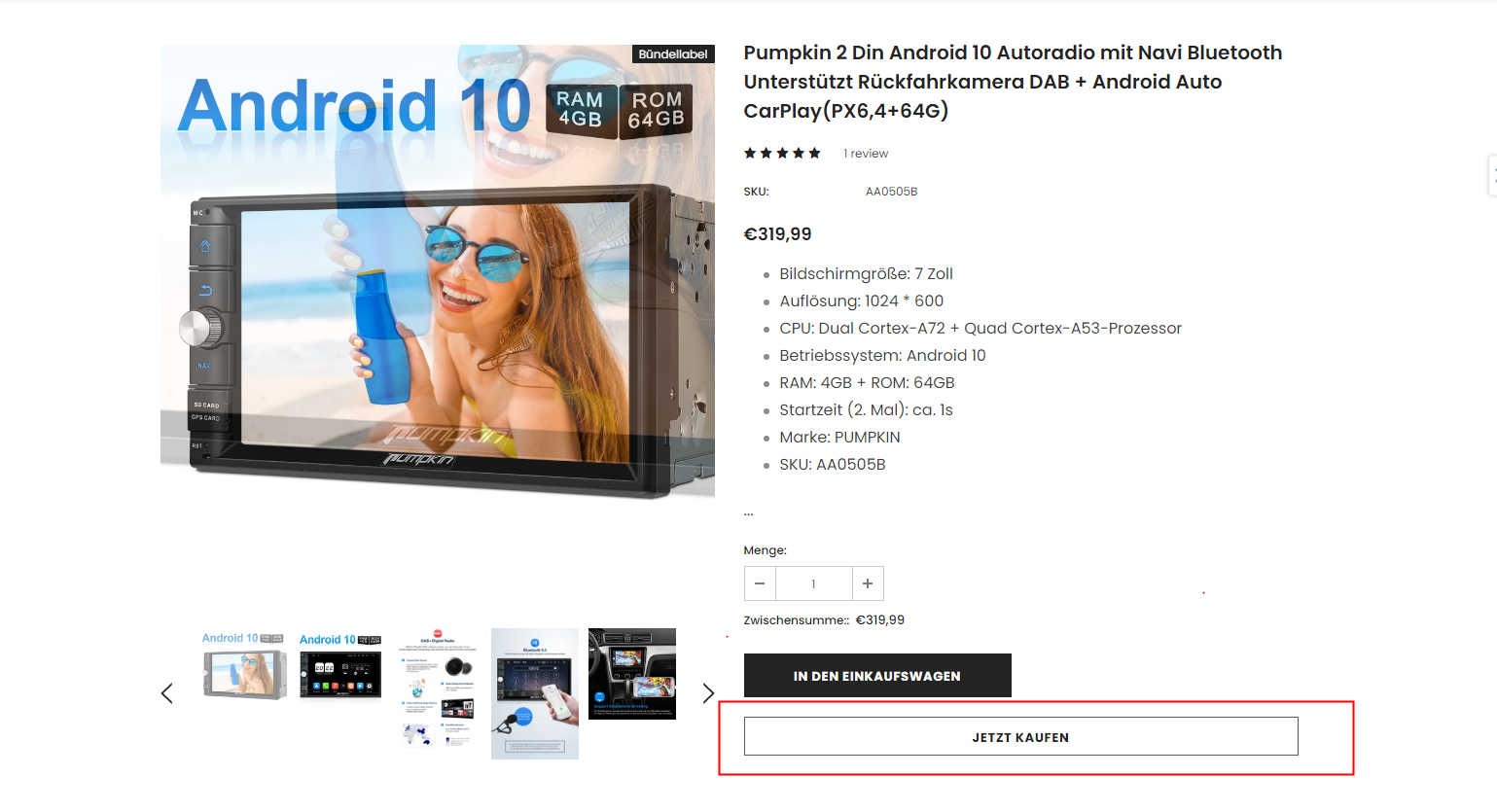Click the Bündellabel badge on image

(673, 54)
